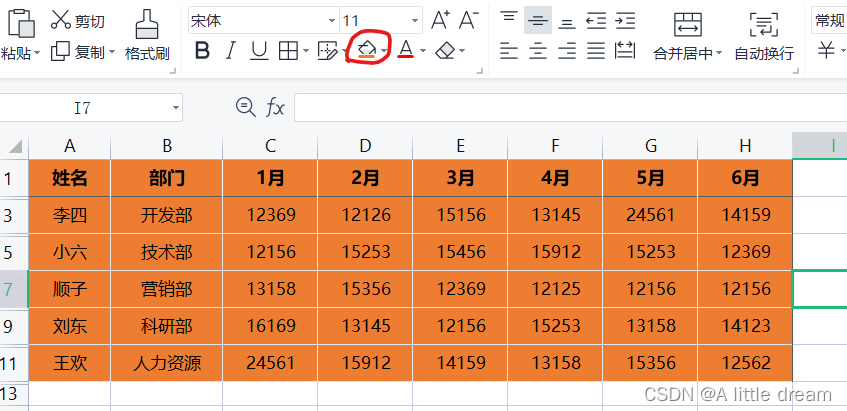Screen dimensions: 847x411
Task: Apply the orange fill color bucket
Action: tap(367, 48)
